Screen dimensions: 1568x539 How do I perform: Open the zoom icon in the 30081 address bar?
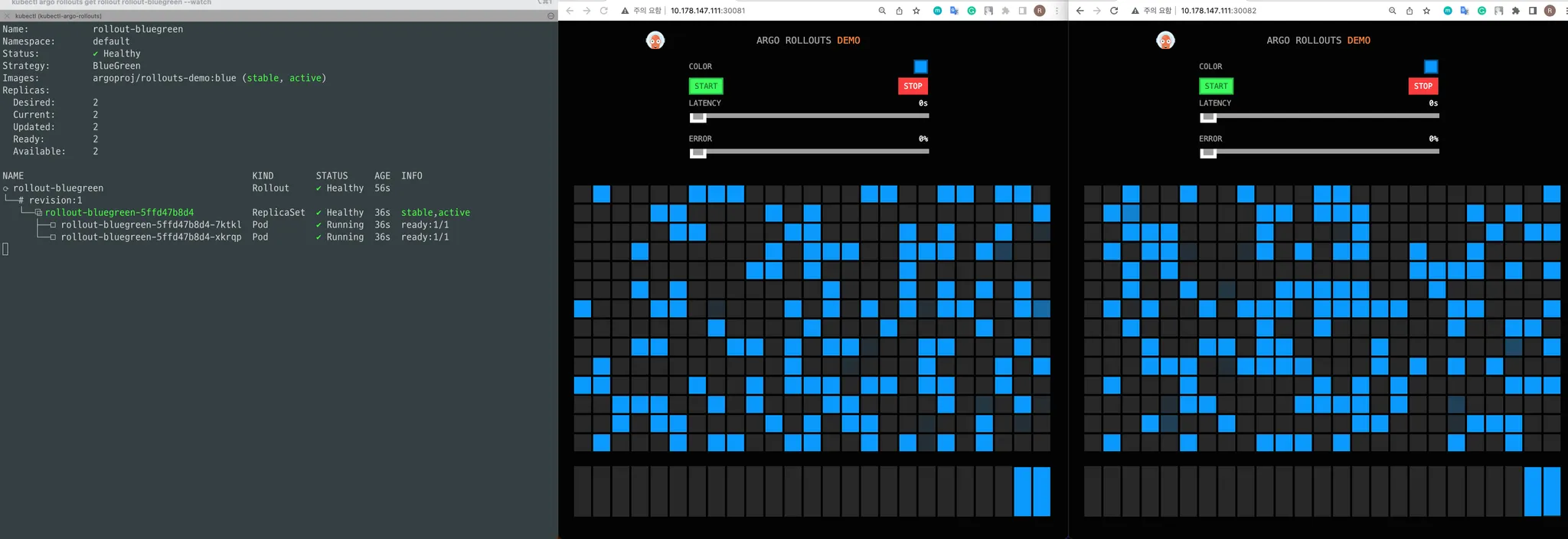tap(882, 11)
